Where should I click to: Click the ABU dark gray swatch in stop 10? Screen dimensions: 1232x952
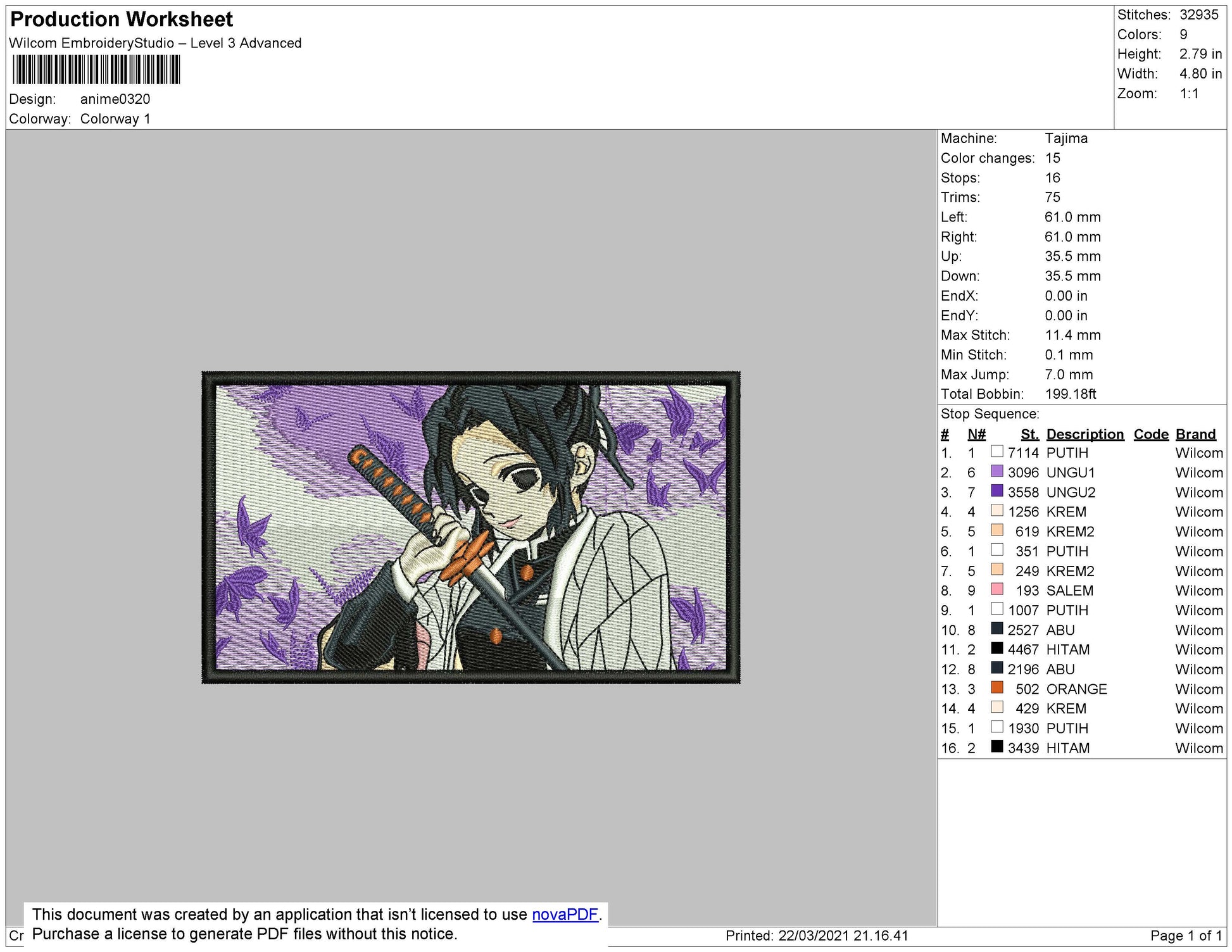point(997,629)
